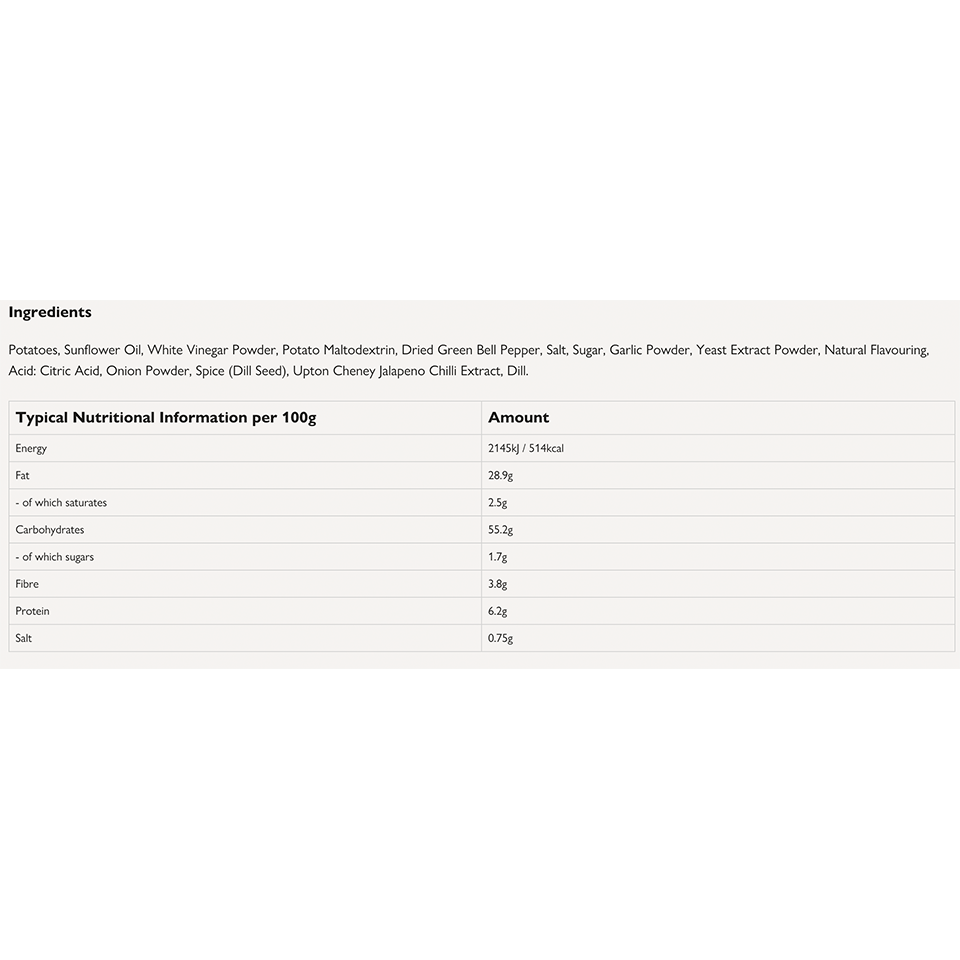Select the Carbohydrates row label
The width and height of the screenshot is (960, 960).
(50, 530)
